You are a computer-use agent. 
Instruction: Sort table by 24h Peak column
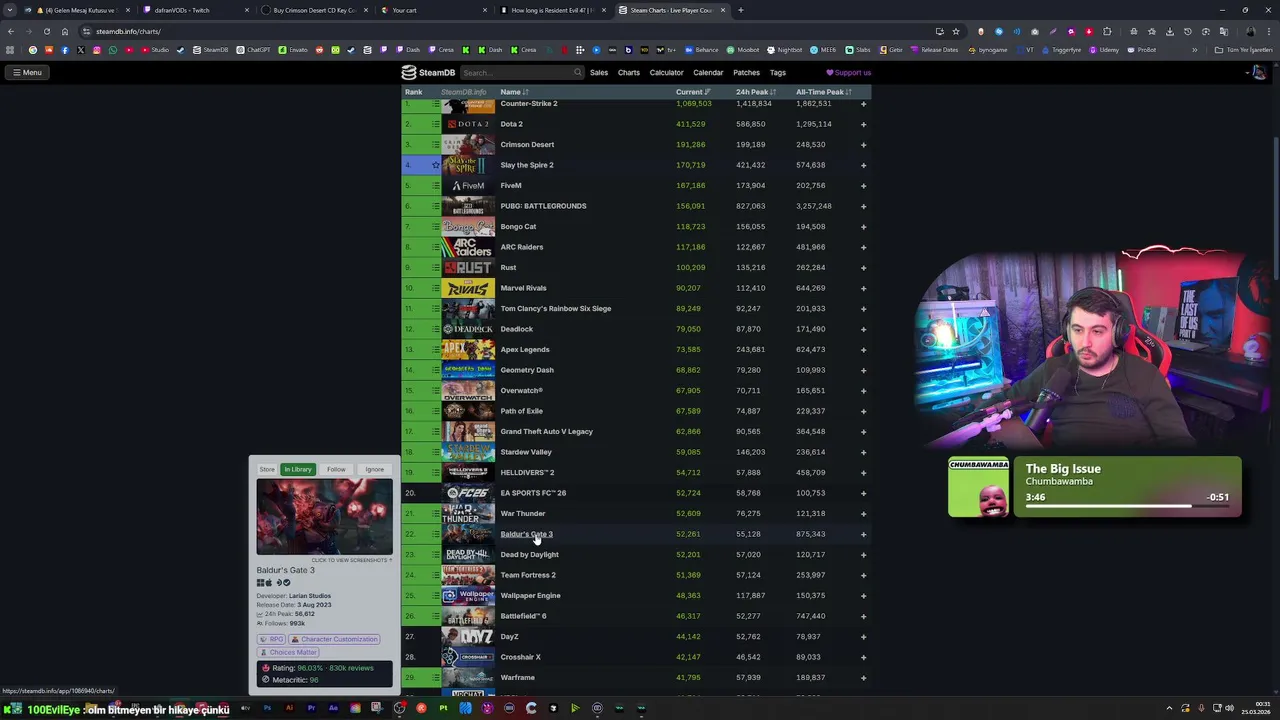(755, 92)
